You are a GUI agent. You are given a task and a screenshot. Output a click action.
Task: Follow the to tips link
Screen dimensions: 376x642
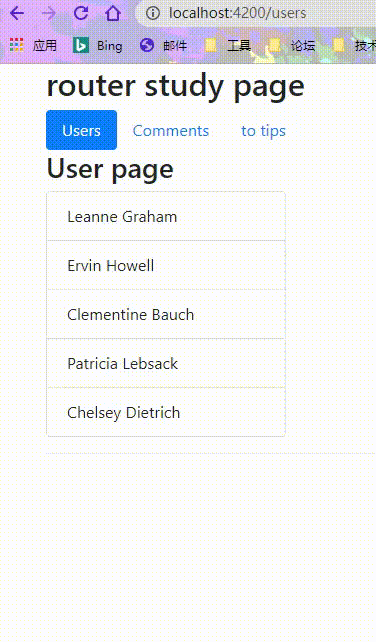tap(263, 131)
